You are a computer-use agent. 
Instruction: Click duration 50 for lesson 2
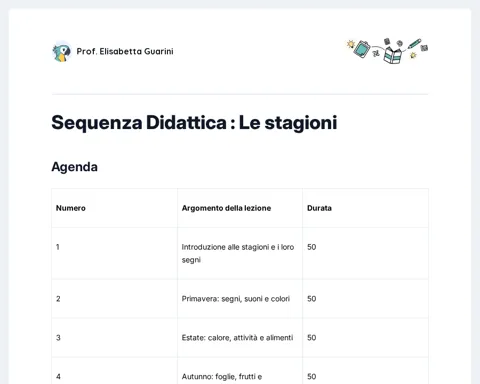point(365,299)
